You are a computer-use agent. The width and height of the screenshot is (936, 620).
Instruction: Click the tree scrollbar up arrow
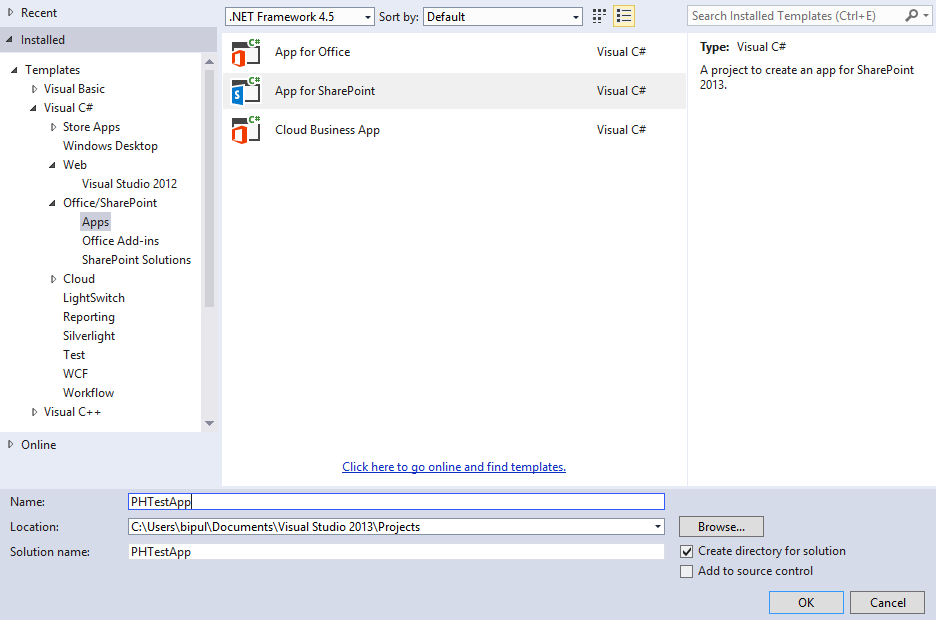pyautogui.click(x=209, y=61)
